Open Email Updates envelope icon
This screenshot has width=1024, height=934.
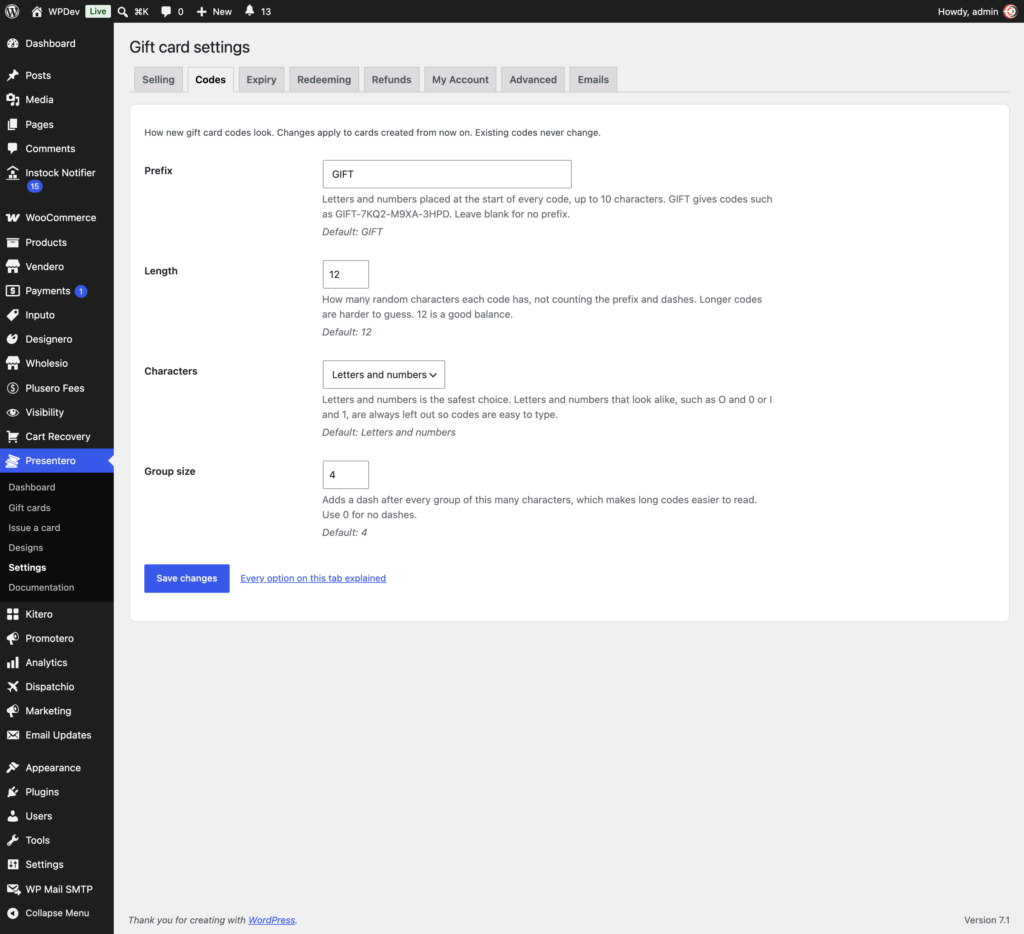pyautogui.click(x=12, y=735)
